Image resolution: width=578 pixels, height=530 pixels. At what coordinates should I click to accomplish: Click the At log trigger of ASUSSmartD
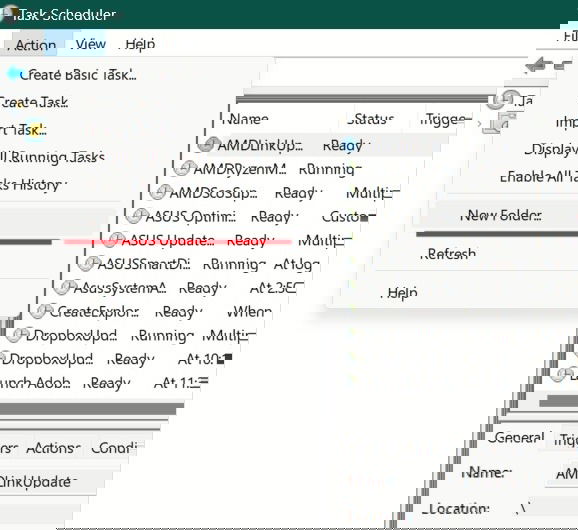point(297,265)
